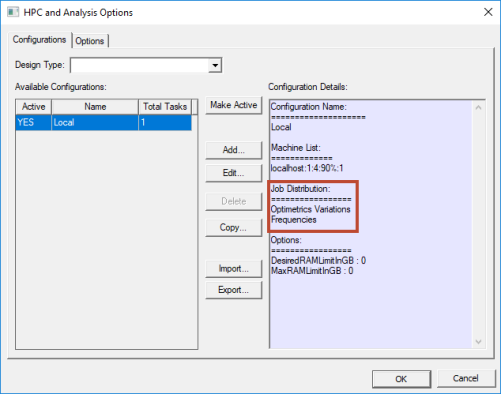Click the Configuration Name: heading text
The image size is (501, 394).
(x=309, y=107)
